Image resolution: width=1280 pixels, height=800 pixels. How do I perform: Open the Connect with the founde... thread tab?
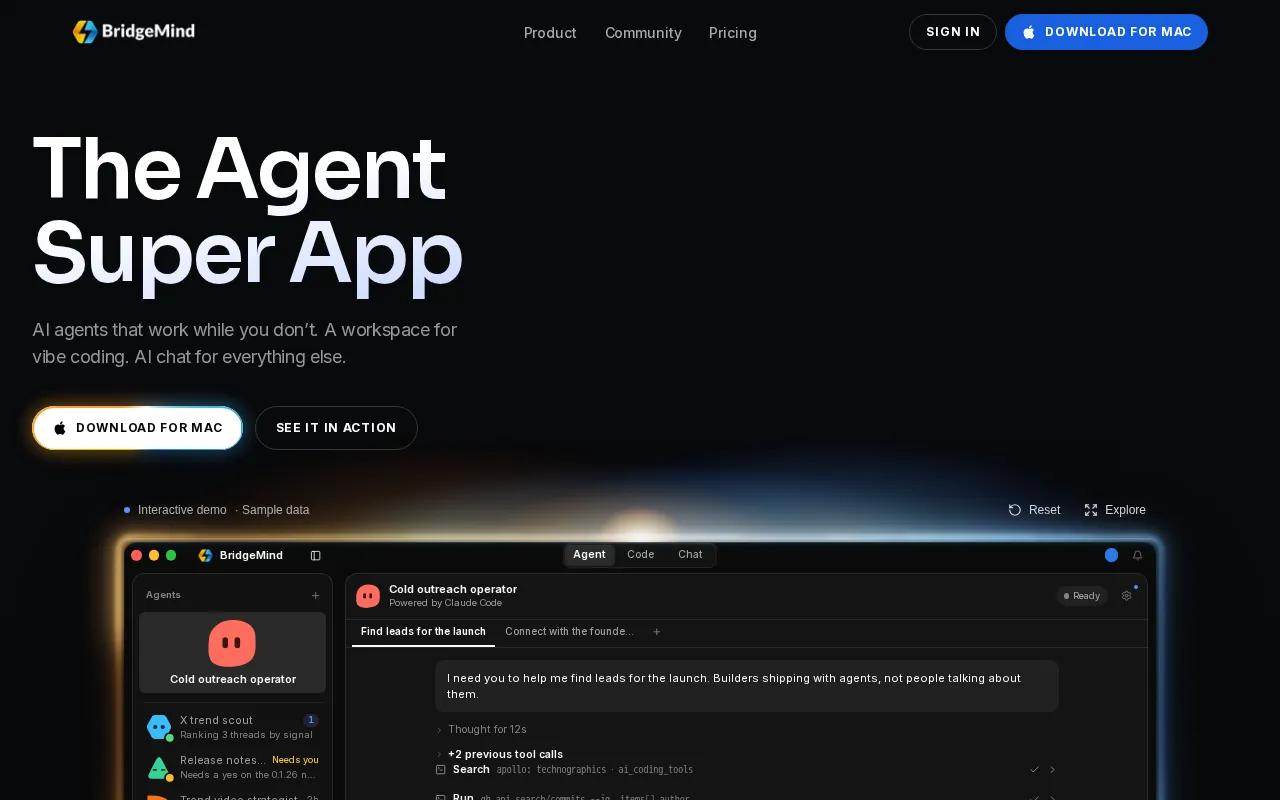569,632
